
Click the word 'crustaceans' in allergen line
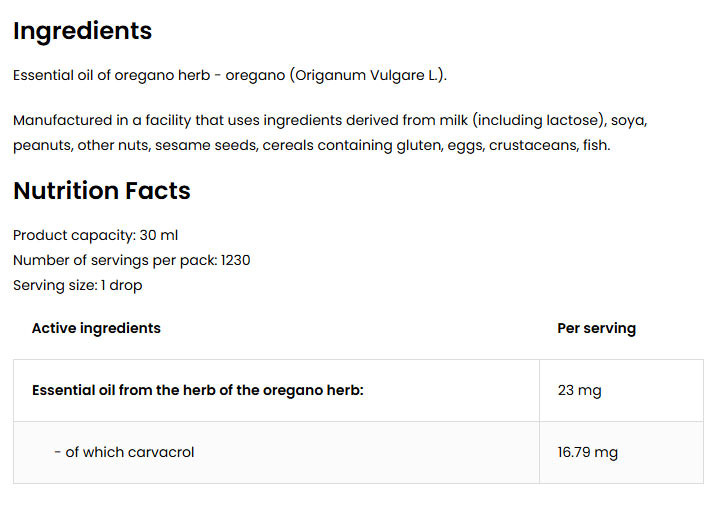pos(532,145)
